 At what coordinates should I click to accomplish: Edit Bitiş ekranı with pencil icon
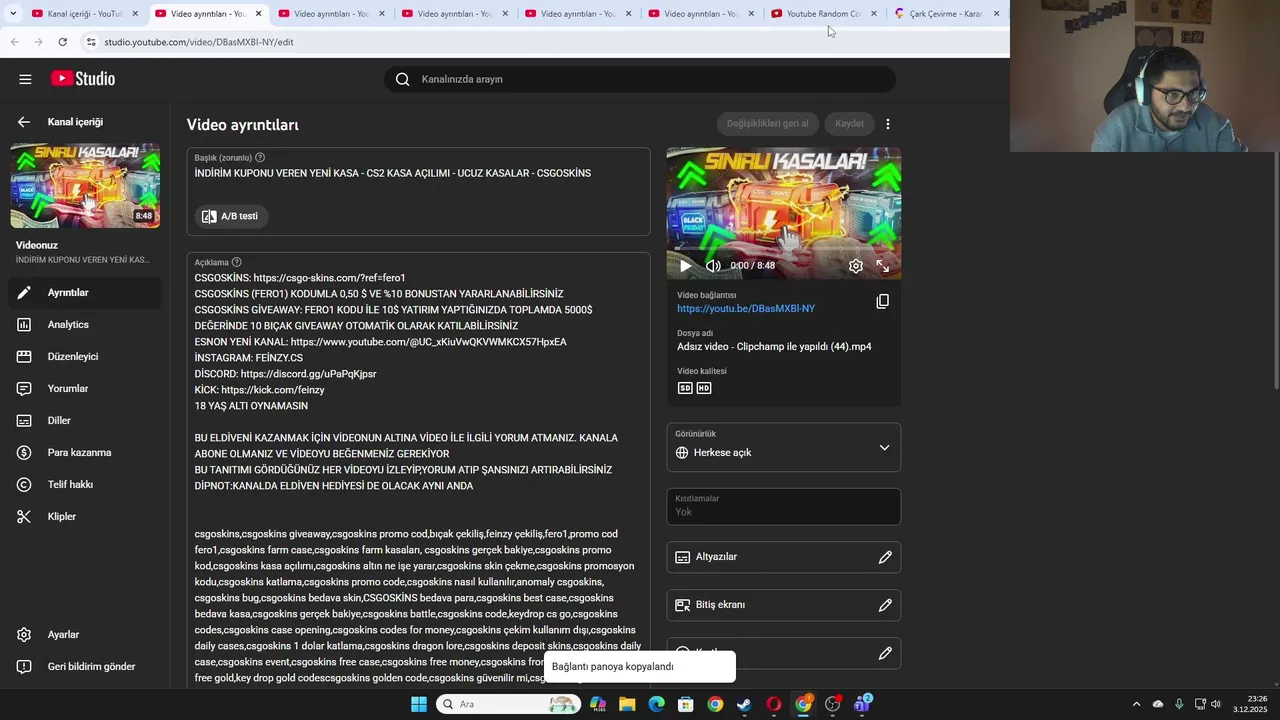coord(885,605)
